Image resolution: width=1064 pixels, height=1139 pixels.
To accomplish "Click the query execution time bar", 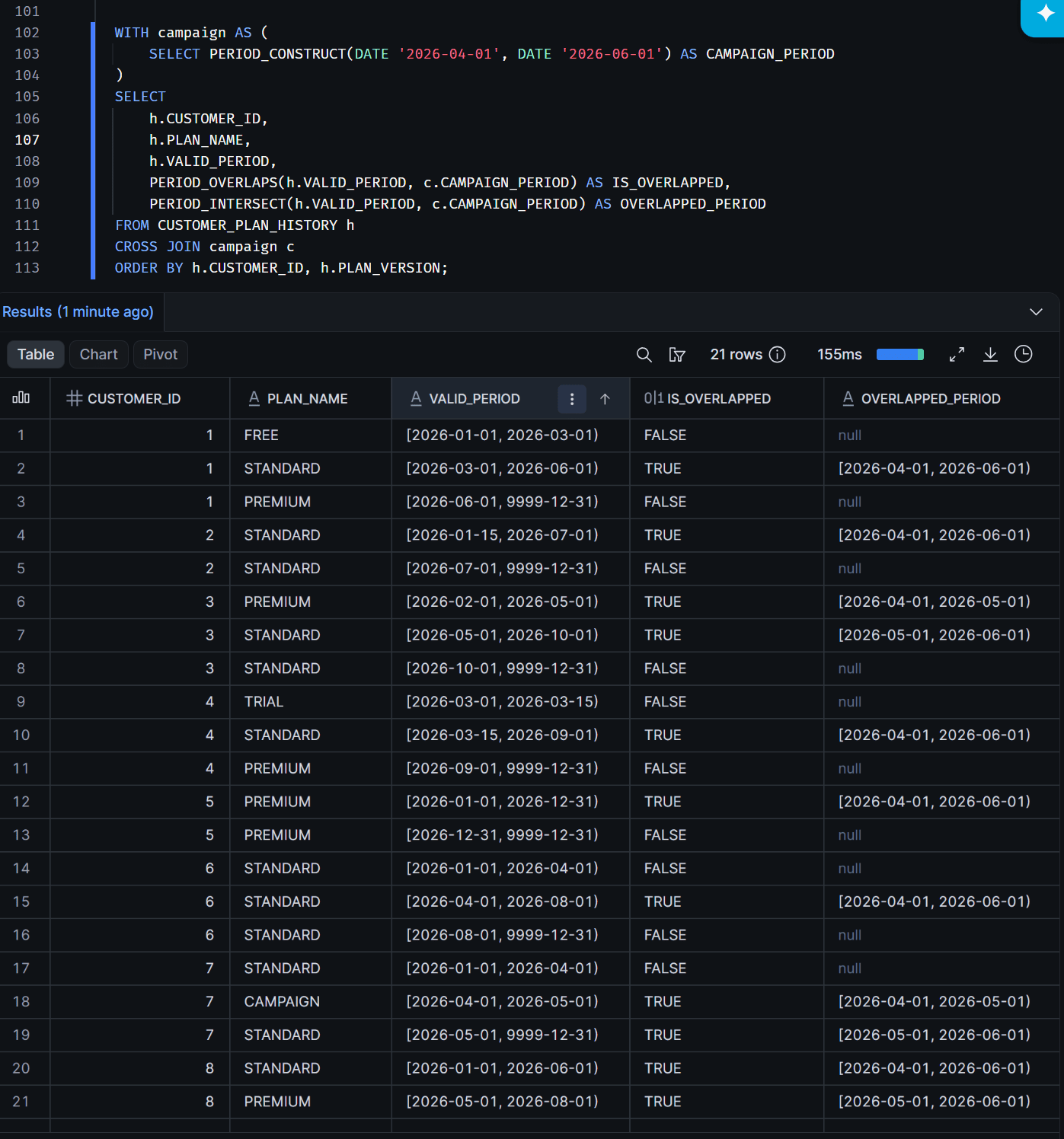I will 900,355.
